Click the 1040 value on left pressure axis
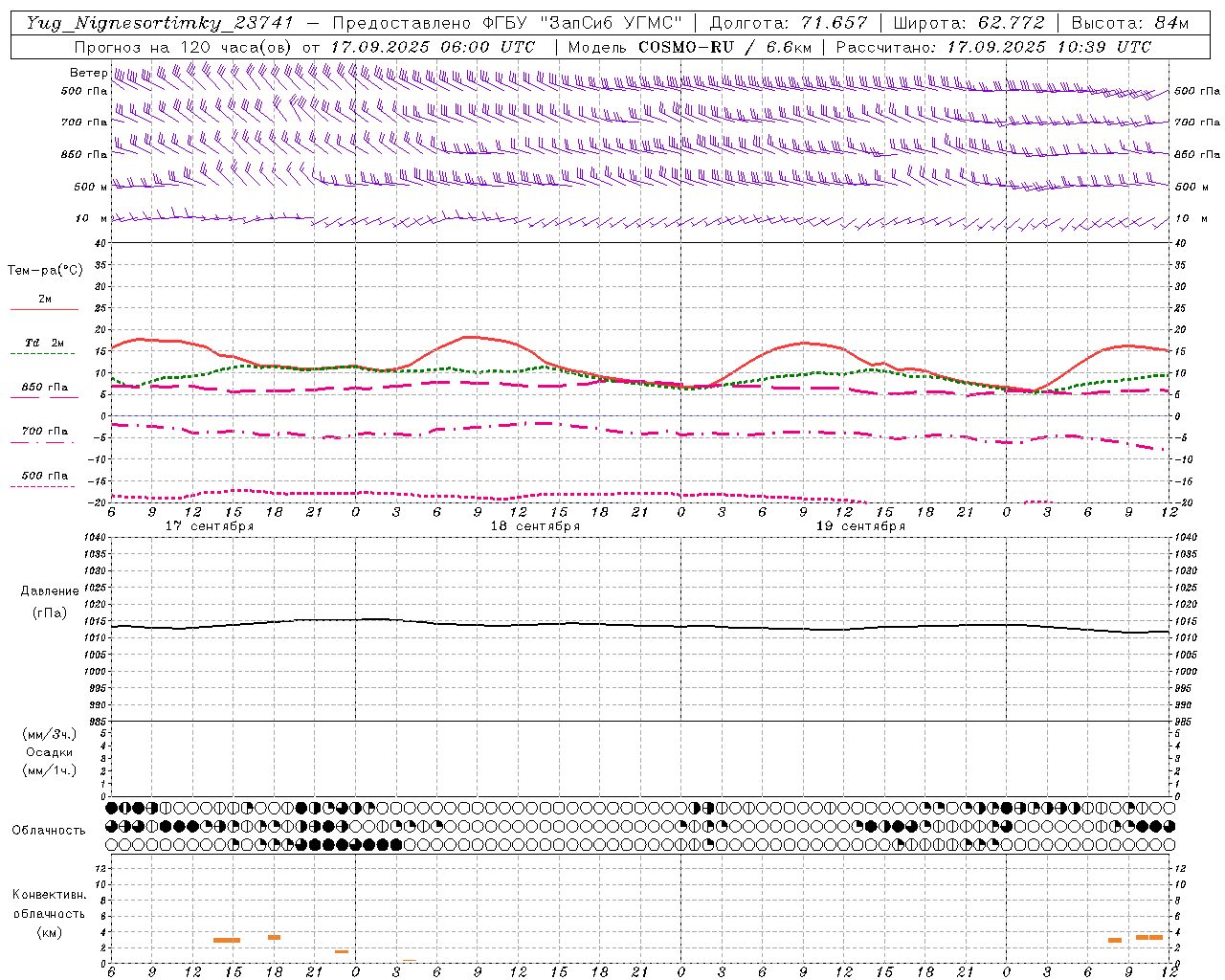Screen dimensions: 1225x980 98,538
